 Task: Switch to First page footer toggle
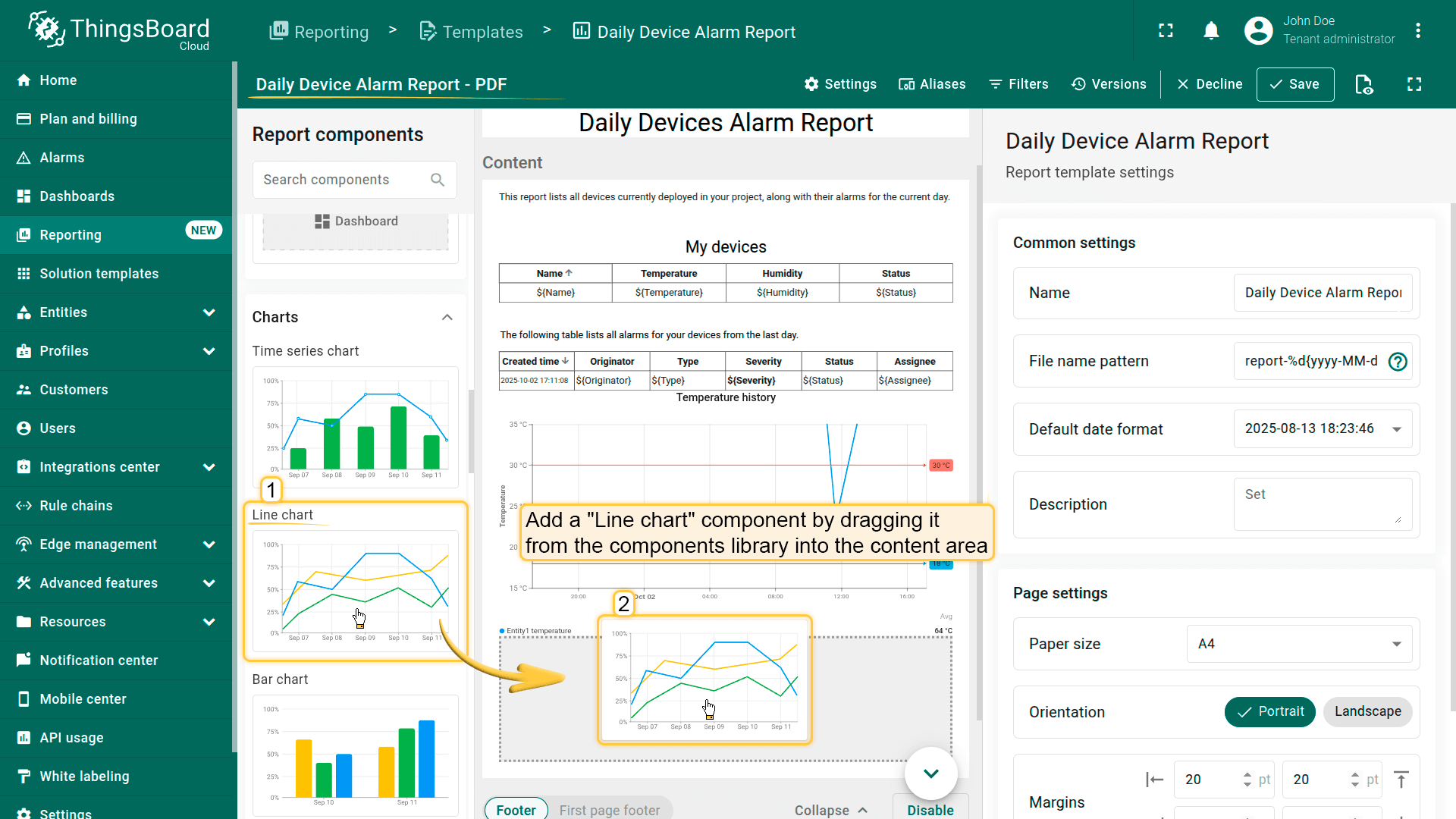(609, 810)
